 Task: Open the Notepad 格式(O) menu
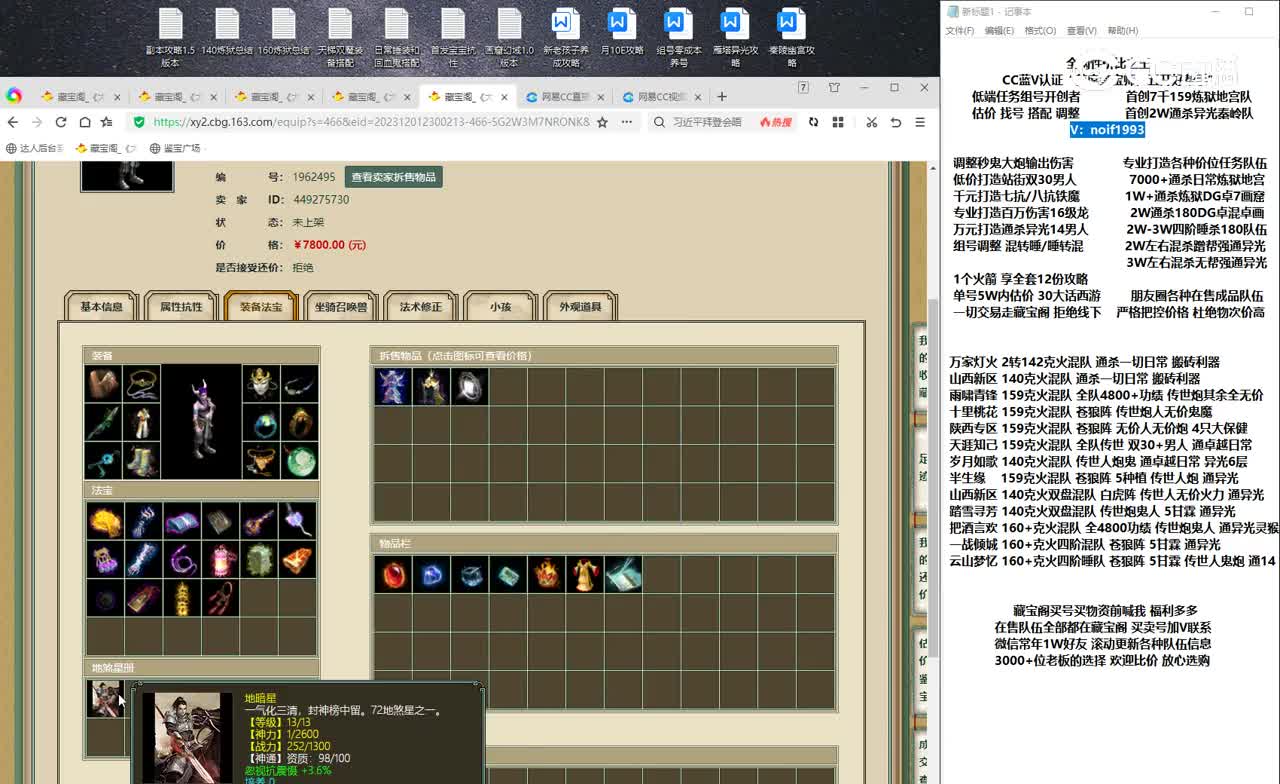pyautogui.click(x=1040, y=31)
